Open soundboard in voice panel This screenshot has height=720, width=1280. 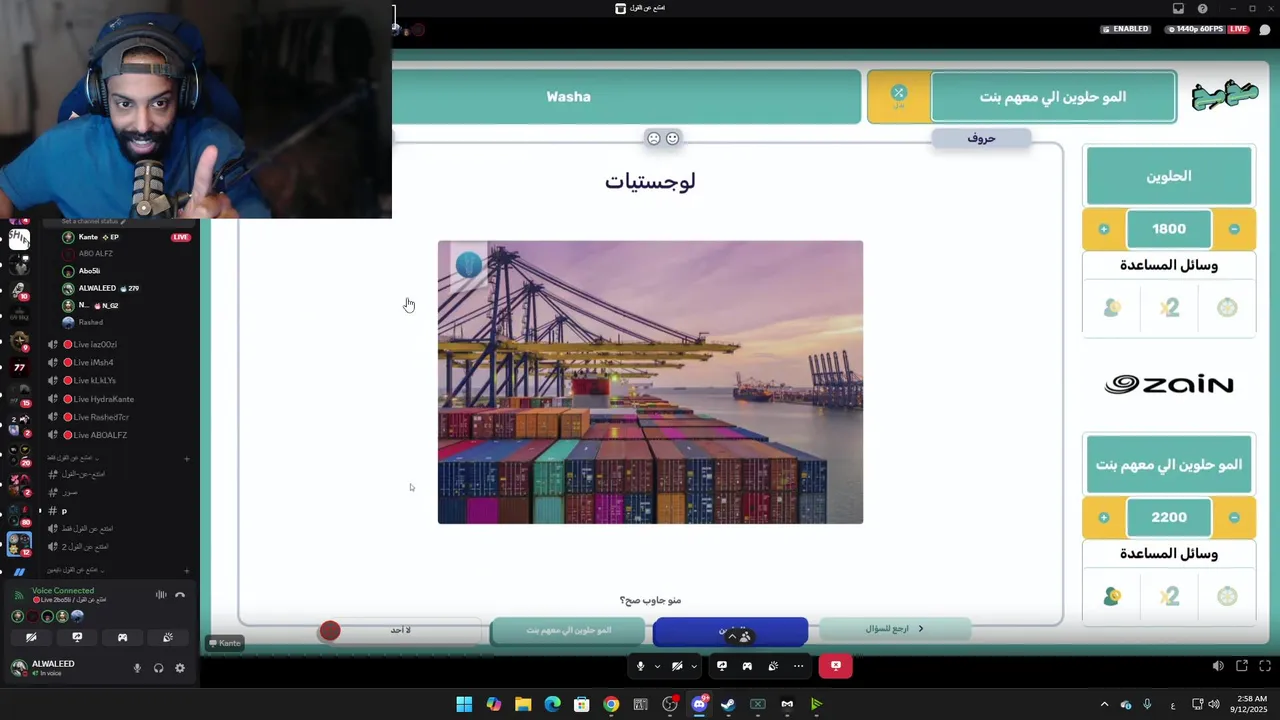tap(168, 637)
